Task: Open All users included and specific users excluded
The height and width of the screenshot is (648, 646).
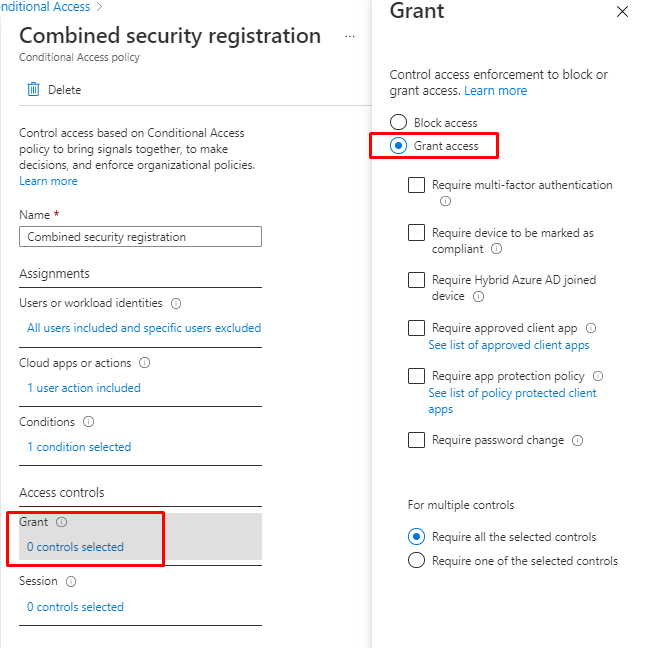Action: pyautogui.click(x=144, y=328)
